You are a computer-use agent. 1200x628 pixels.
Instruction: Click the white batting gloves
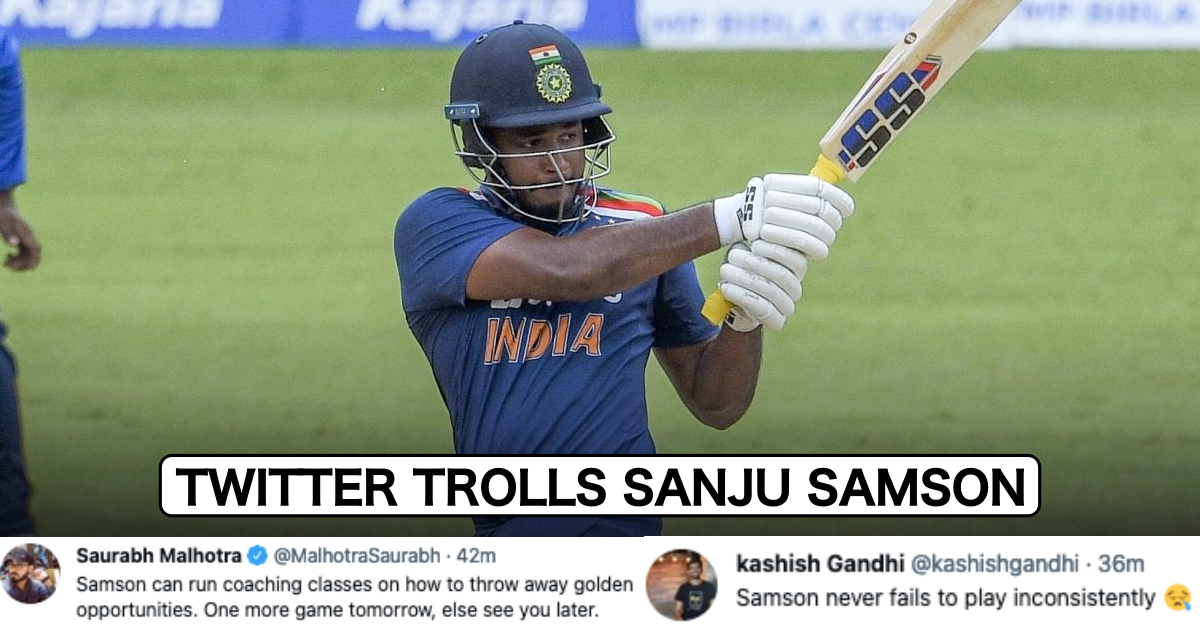781,249
